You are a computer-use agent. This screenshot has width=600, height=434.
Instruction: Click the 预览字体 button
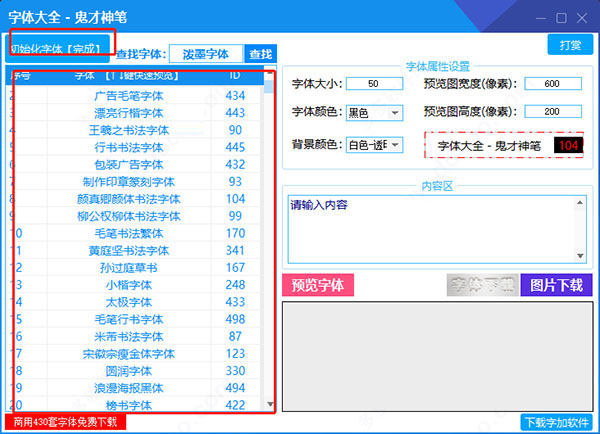click(x=318, y=285)
